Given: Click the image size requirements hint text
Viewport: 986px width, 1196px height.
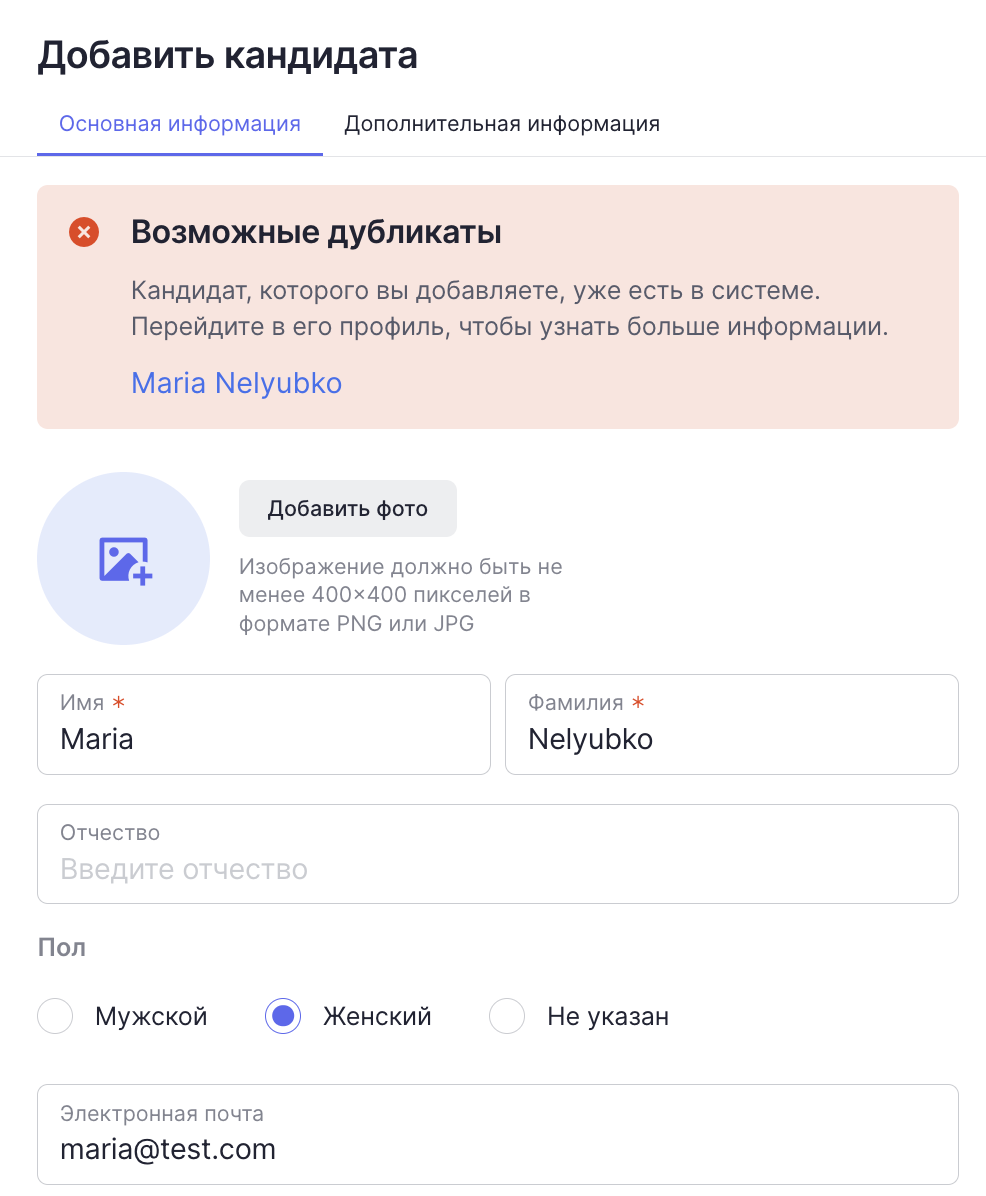Looking at the screenshot, I should pyautogui.click(x=401, y=595).
